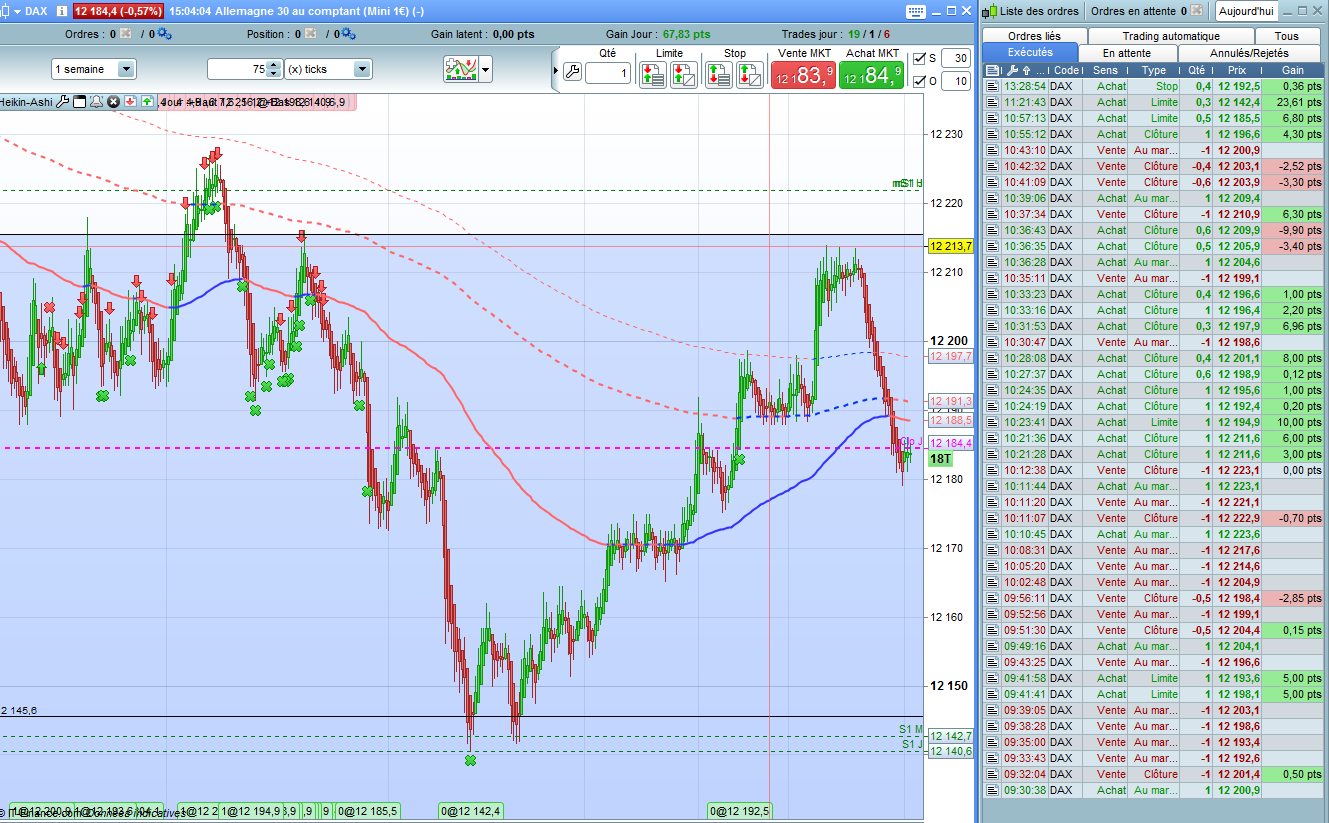
Task: Open details icon for the 10:43:10 order
Action: (x=992, y=150)
